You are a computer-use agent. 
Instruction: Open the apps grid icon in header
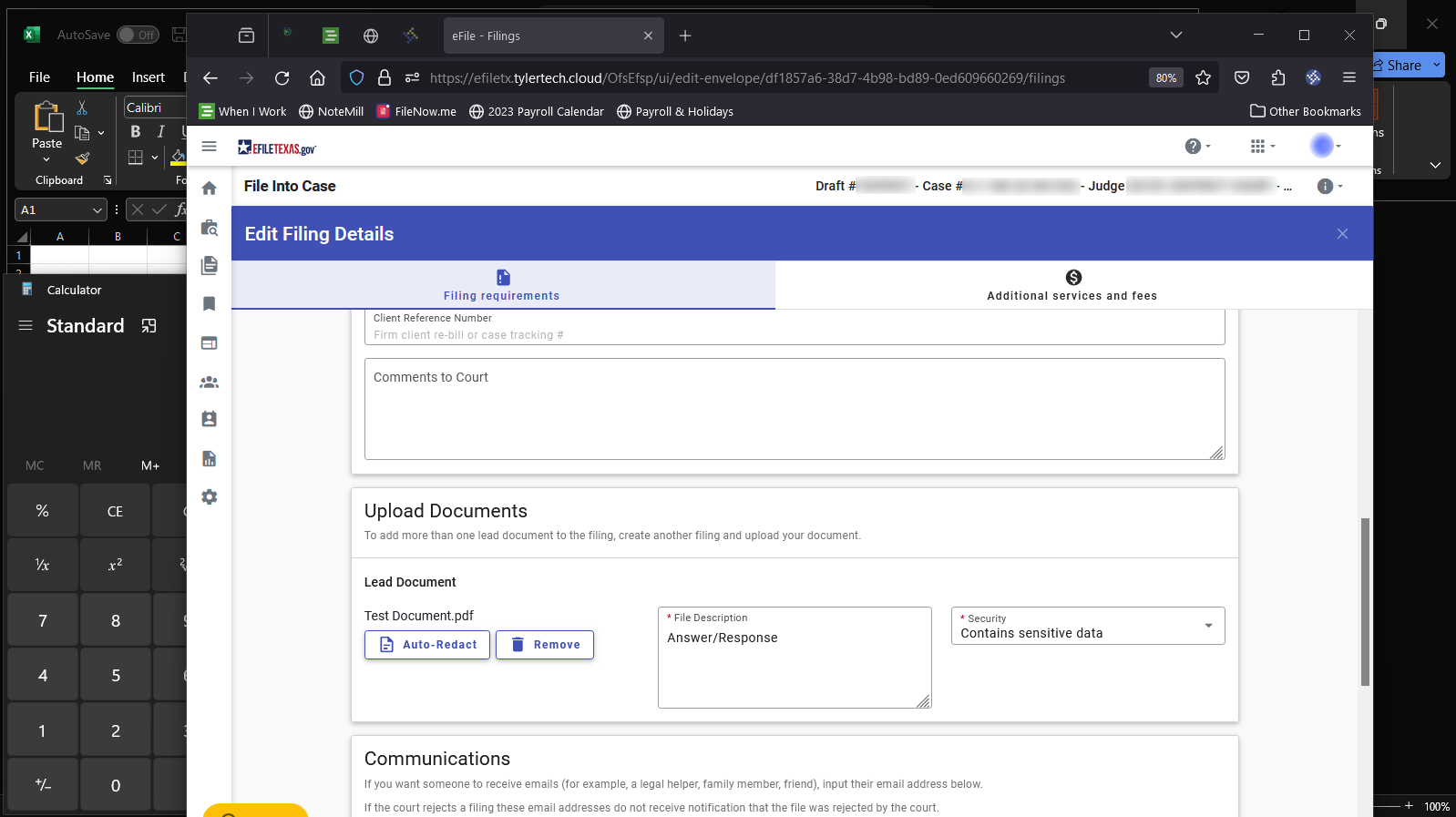pyautogui.click(x=1257, y=147)
